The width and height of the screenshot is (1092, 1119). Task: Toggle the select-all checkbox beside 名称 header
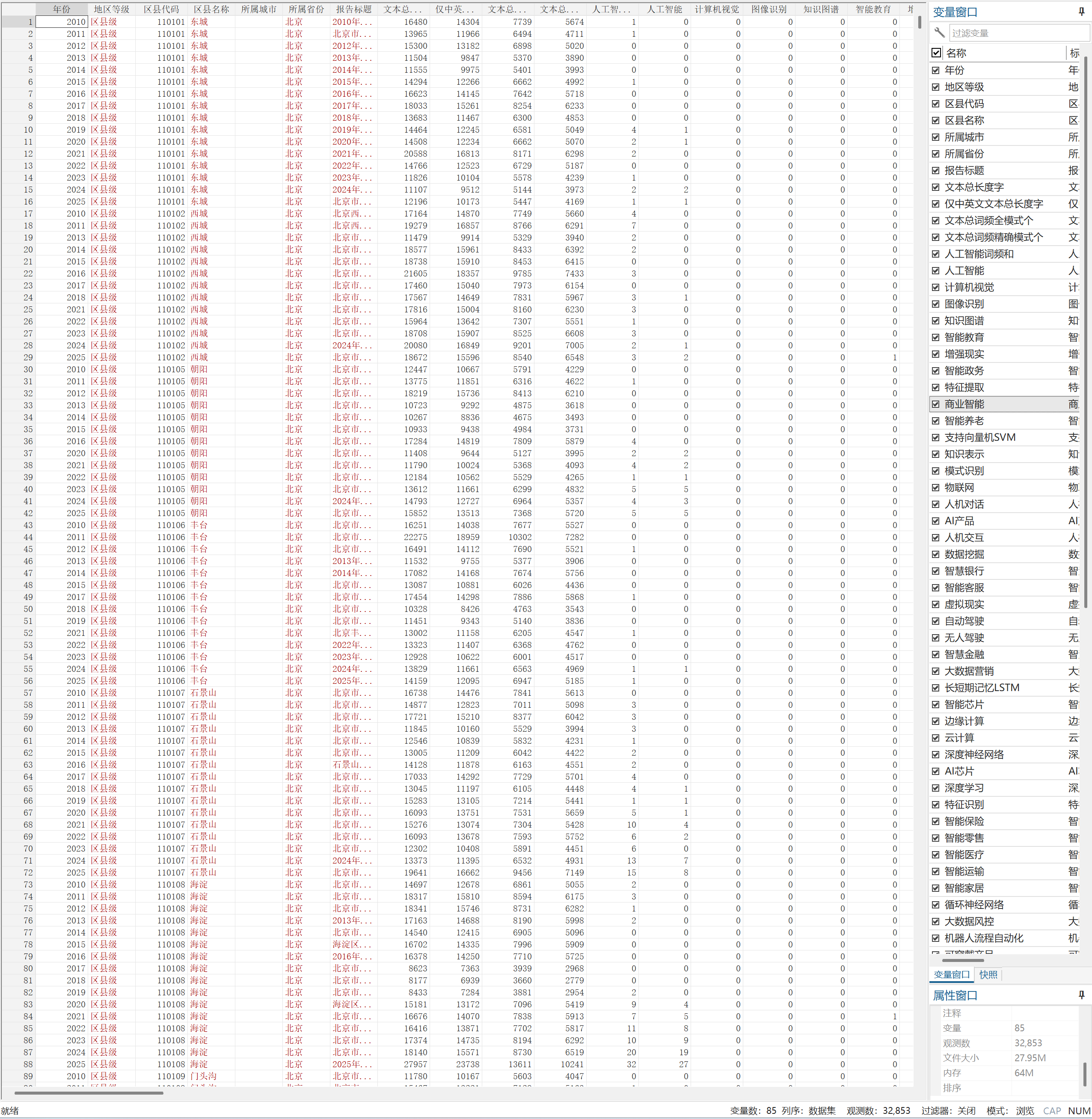(936, 53)
